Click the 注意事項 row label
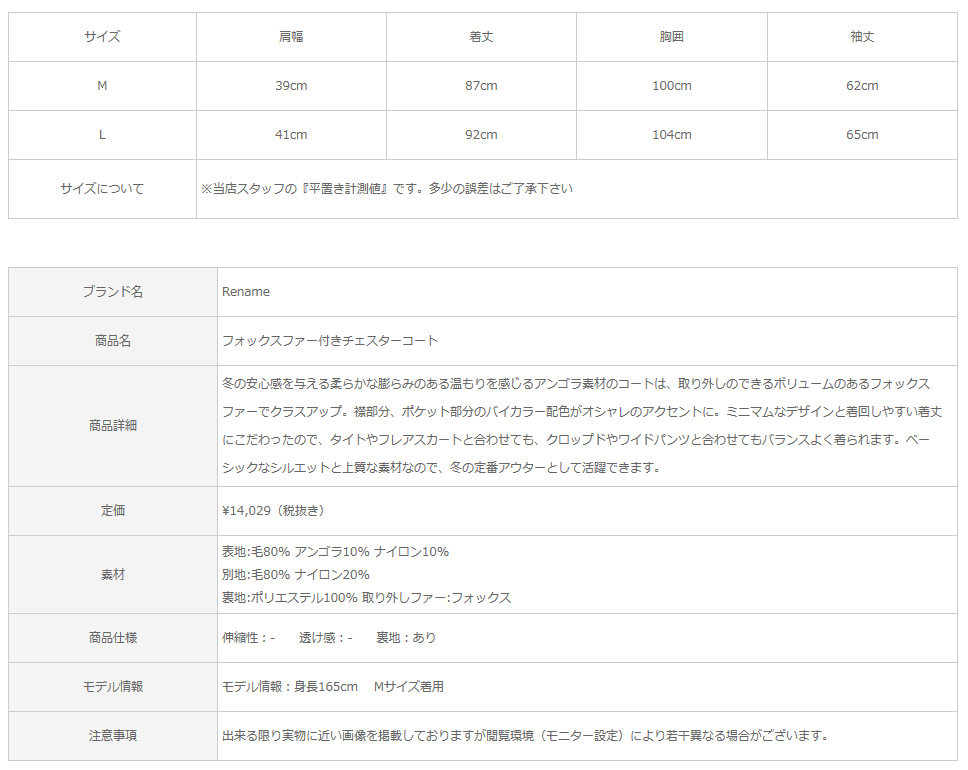 click(113, 736)
